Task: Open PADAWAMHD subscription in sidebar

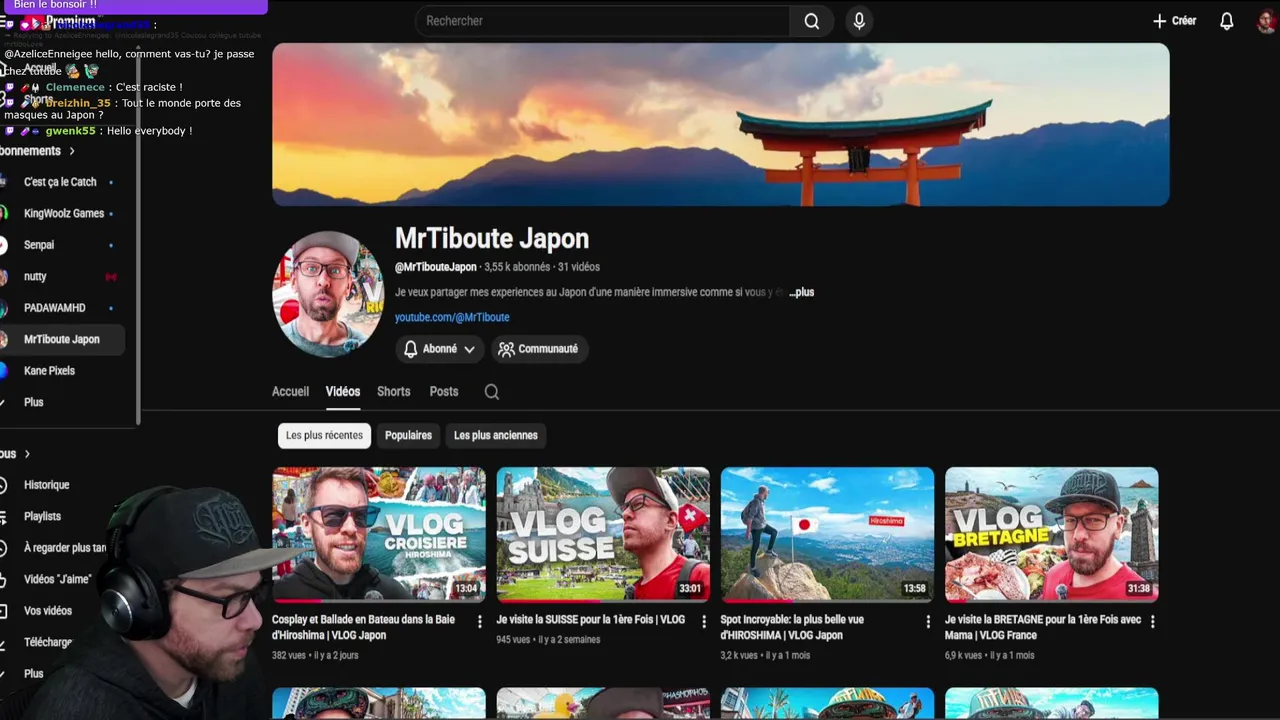Action: click(x=62, y=308)
